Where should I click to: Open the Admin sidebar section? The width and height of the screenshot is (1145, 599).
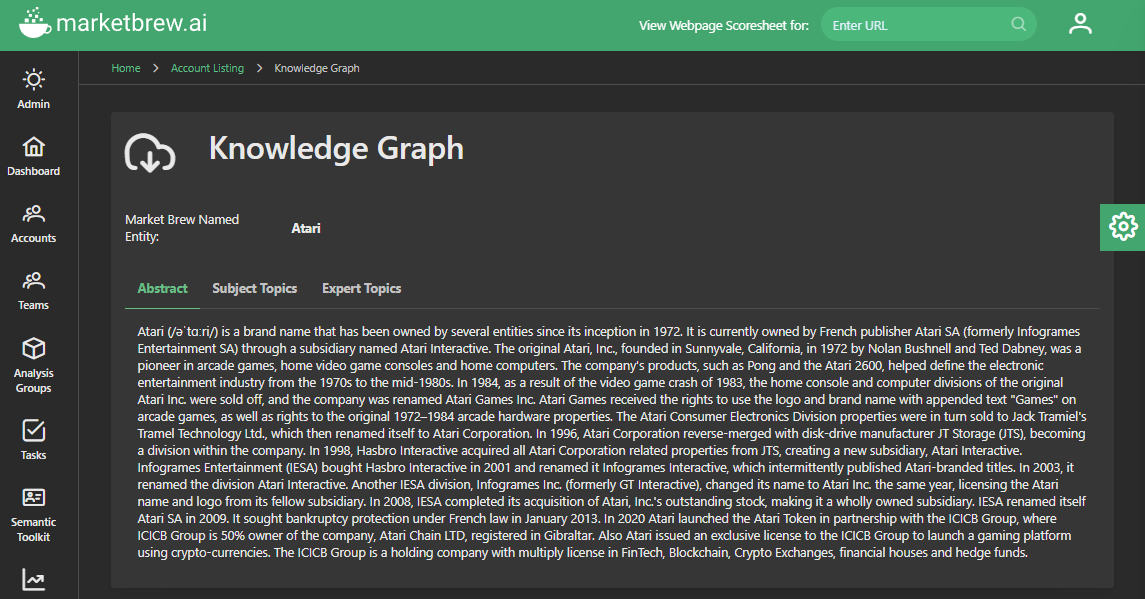coord(34,88)
